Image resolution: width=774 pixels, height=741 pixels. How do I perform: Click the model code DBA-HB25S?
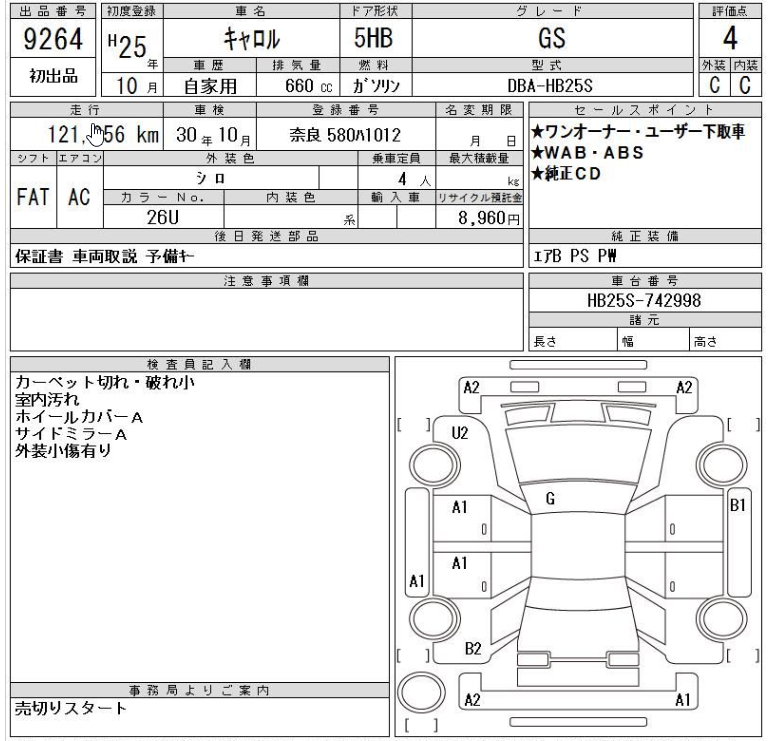pos(552,85)
